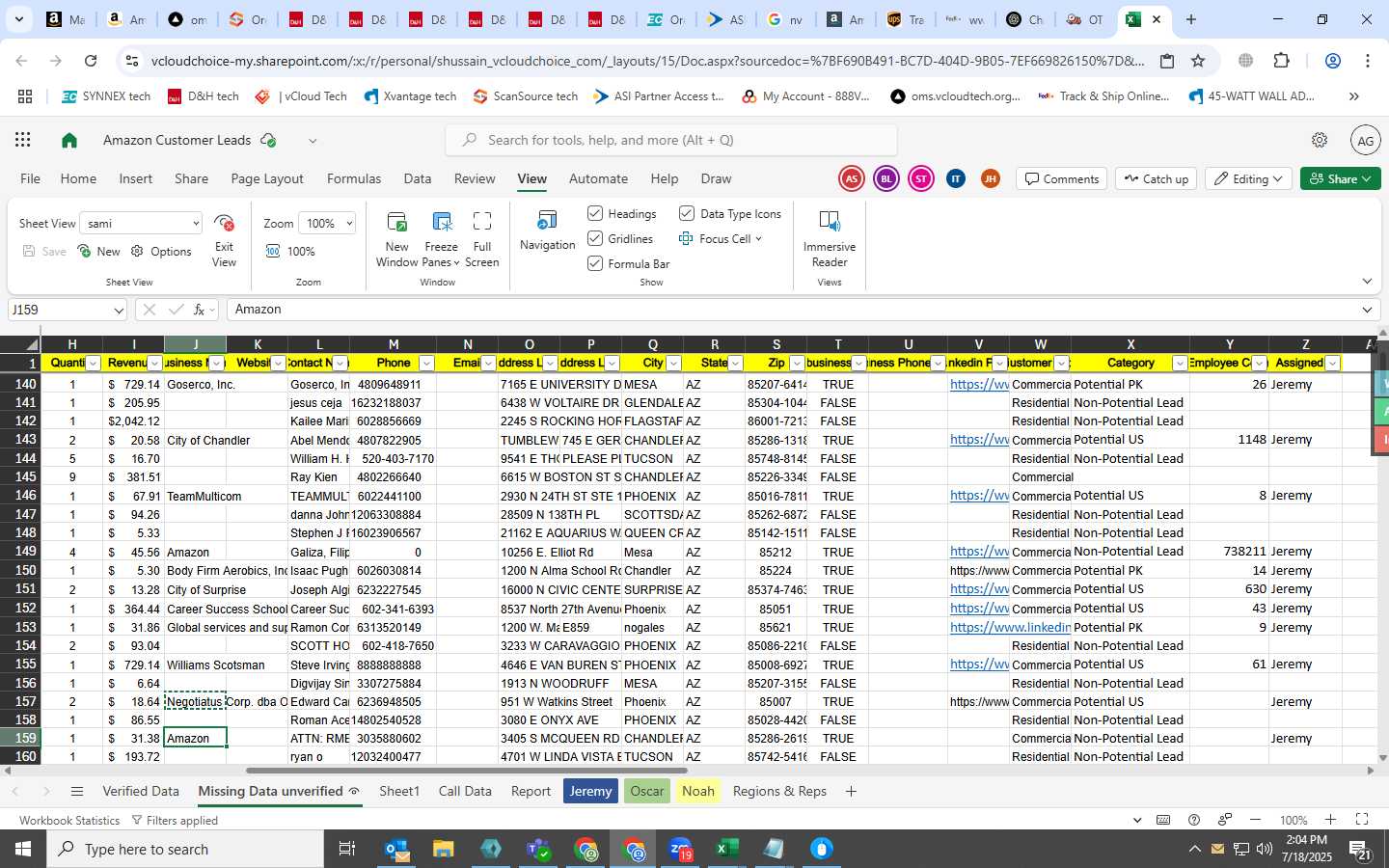Open the Comments pane
The image size is (1389, 868).
tap(1061, 179)
